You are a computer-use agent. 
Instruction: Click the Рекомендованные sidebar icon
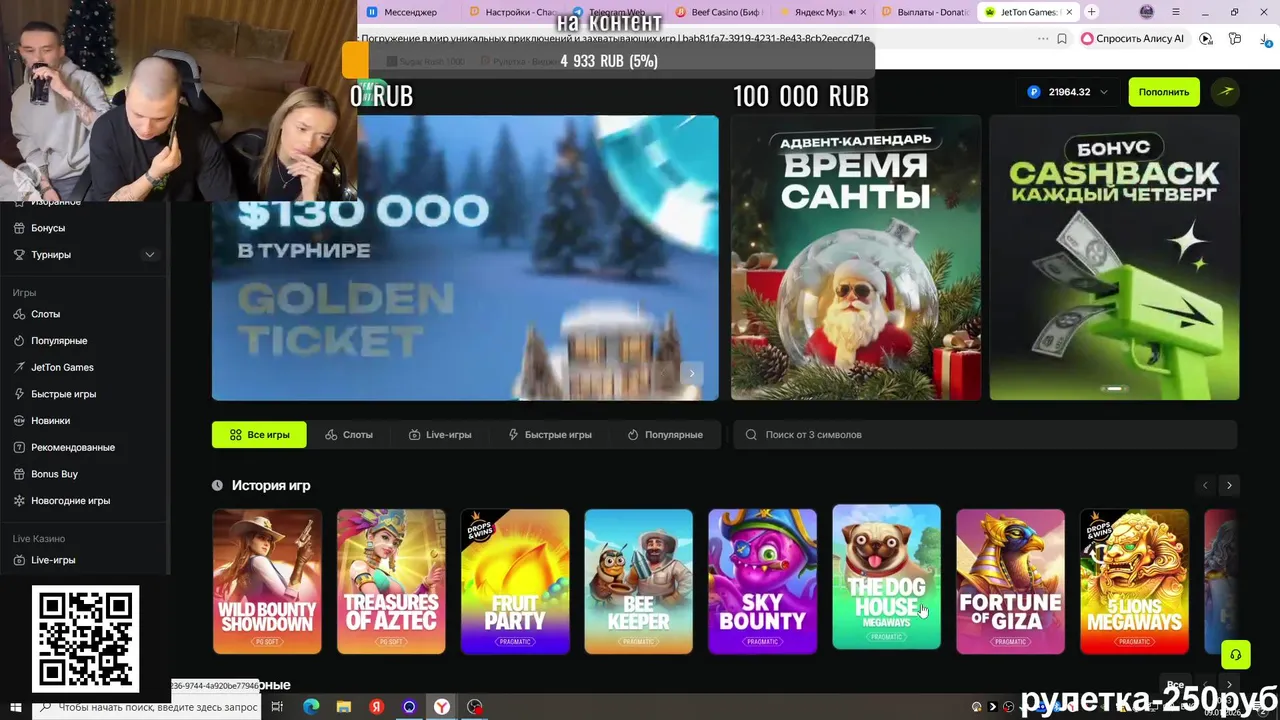click(20, 447)
